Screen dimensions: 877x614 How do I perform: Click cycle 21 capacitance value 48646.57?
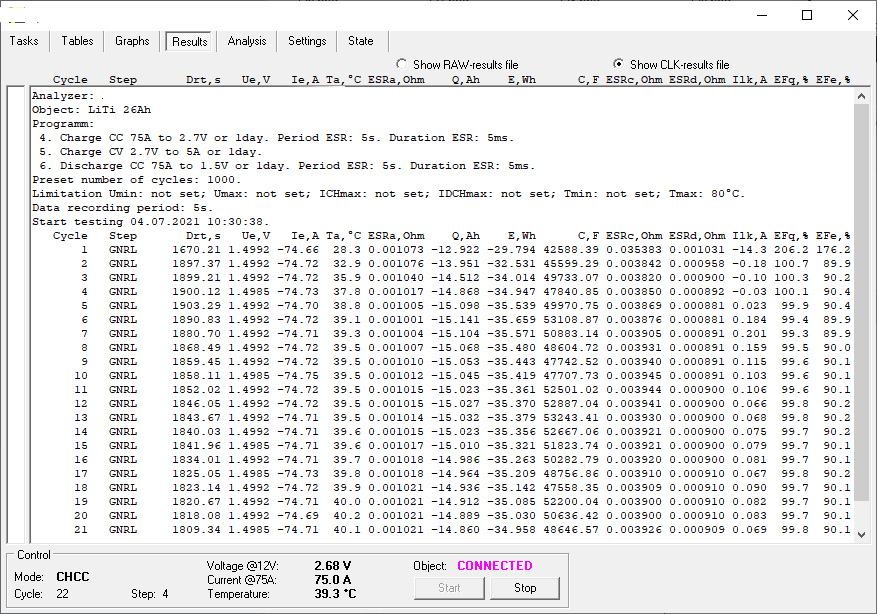[570, 530]
